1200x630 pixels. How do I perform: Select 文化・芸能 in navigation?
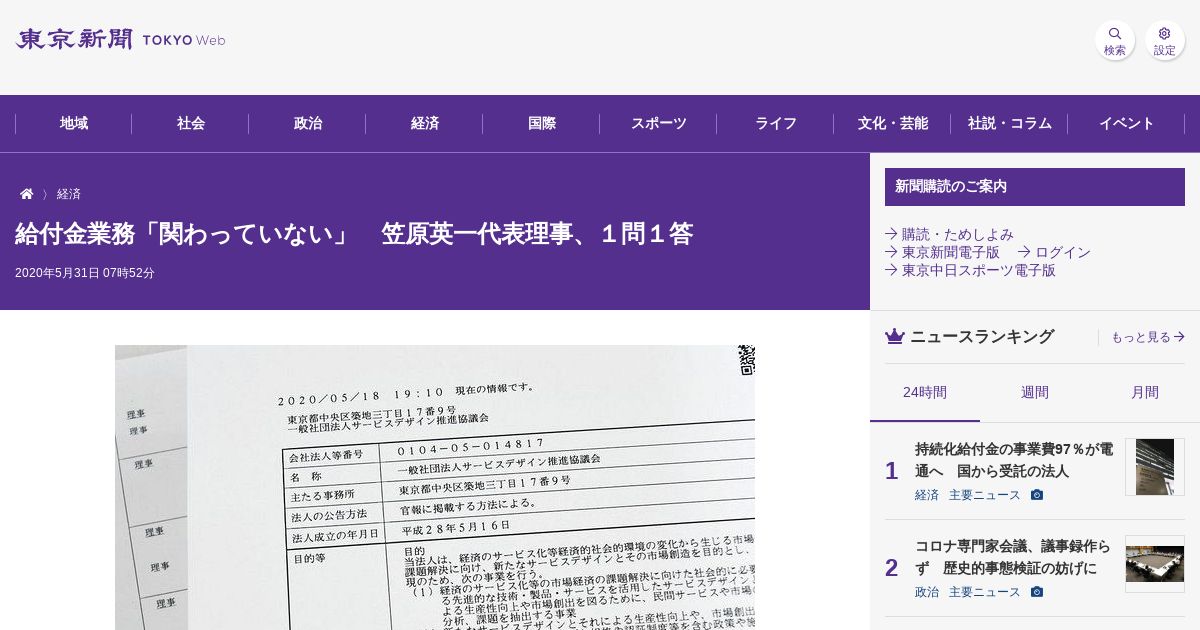pyautogui.click(x=893, y=124)
